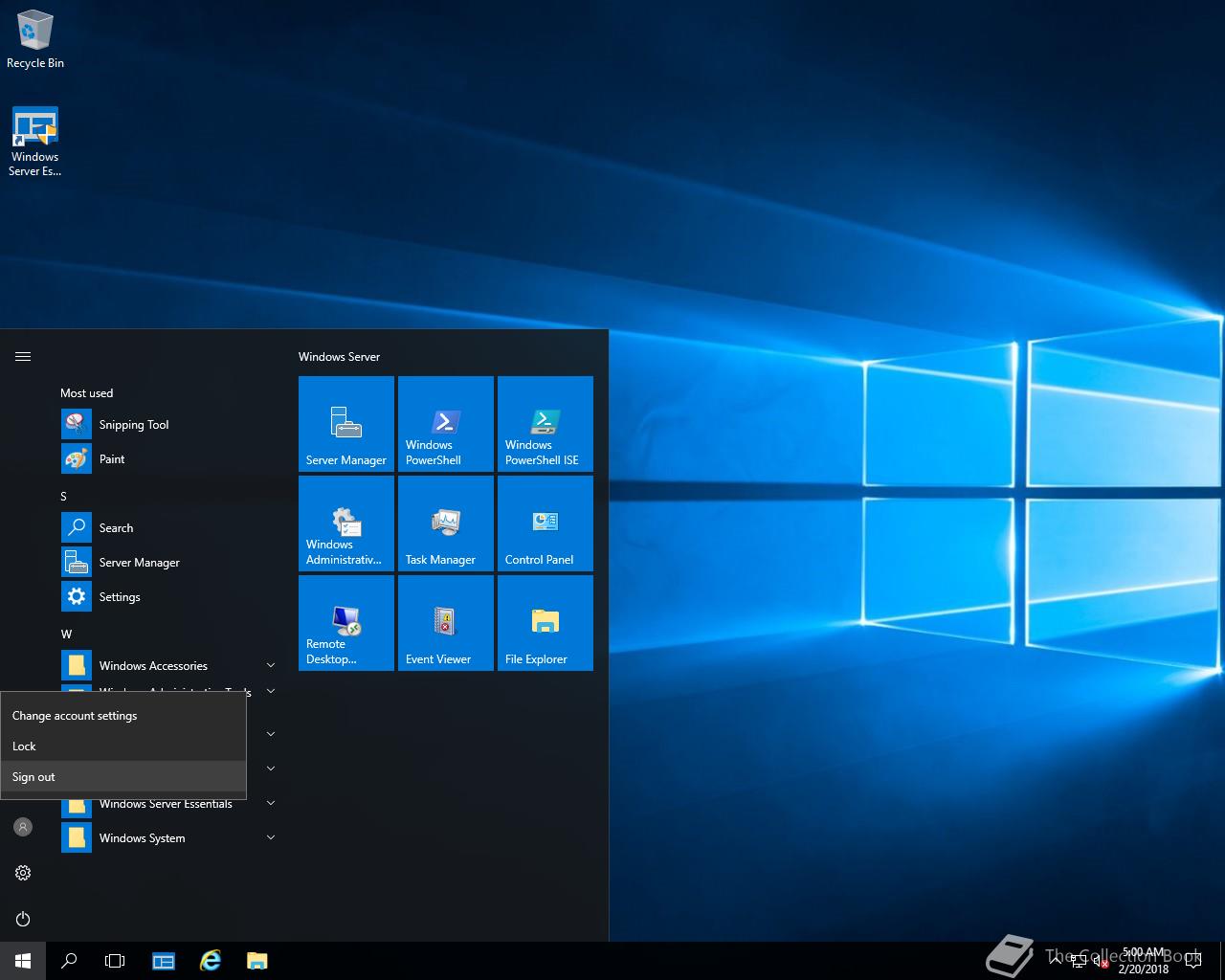Open Task View on the taskbar
Image resolution: width=1225 pixels, height=980 pixels.
coord(115,961)
